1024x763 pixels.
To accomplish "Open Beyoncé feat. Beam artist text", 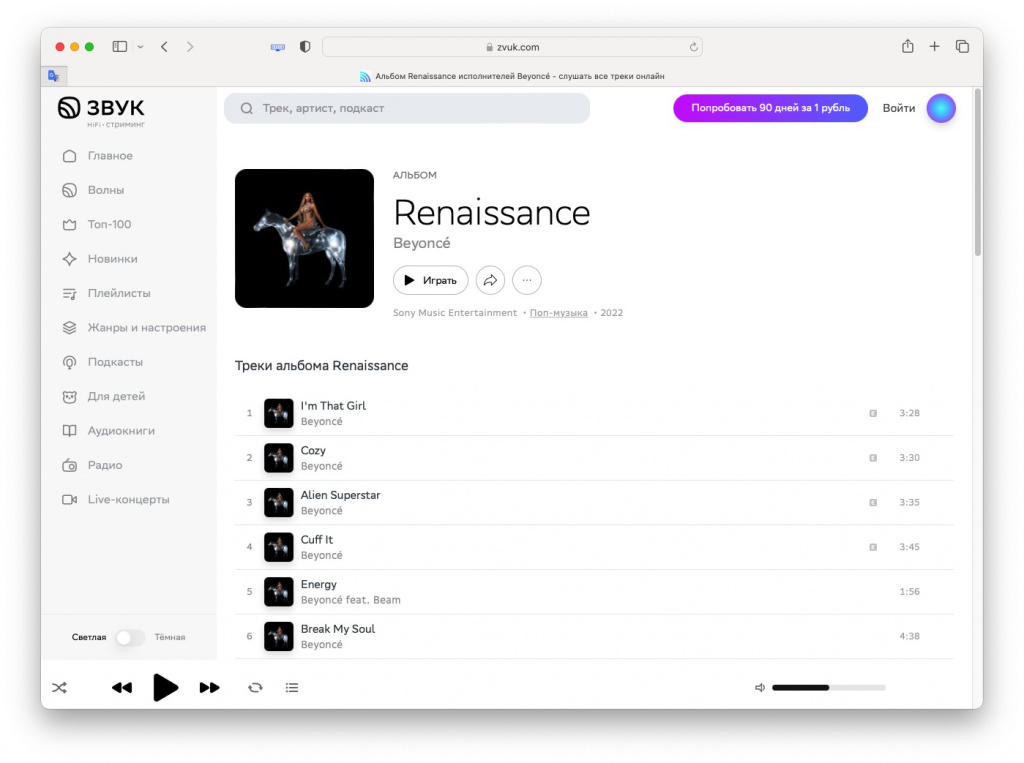I will [351, 600].
